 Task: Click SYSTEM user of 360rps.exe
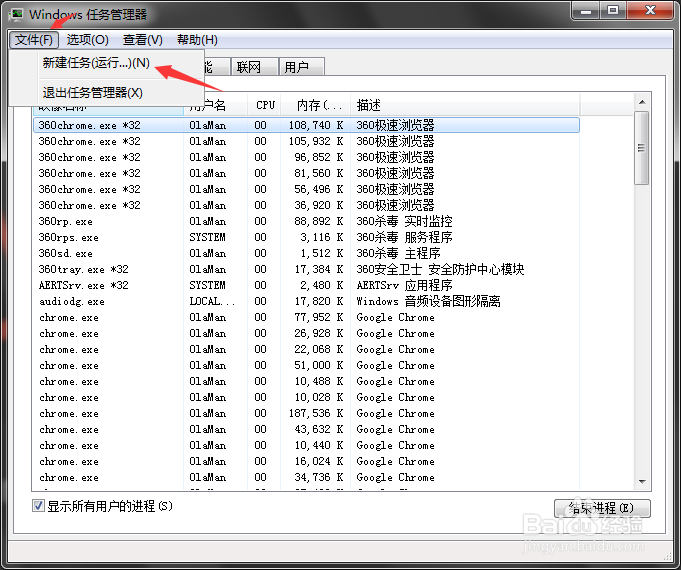(x=207, y=237)
